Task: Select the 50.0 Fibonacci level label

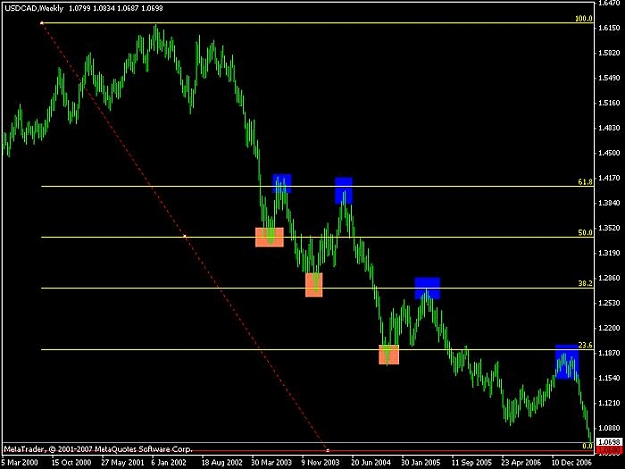Action: pos(585,232)
